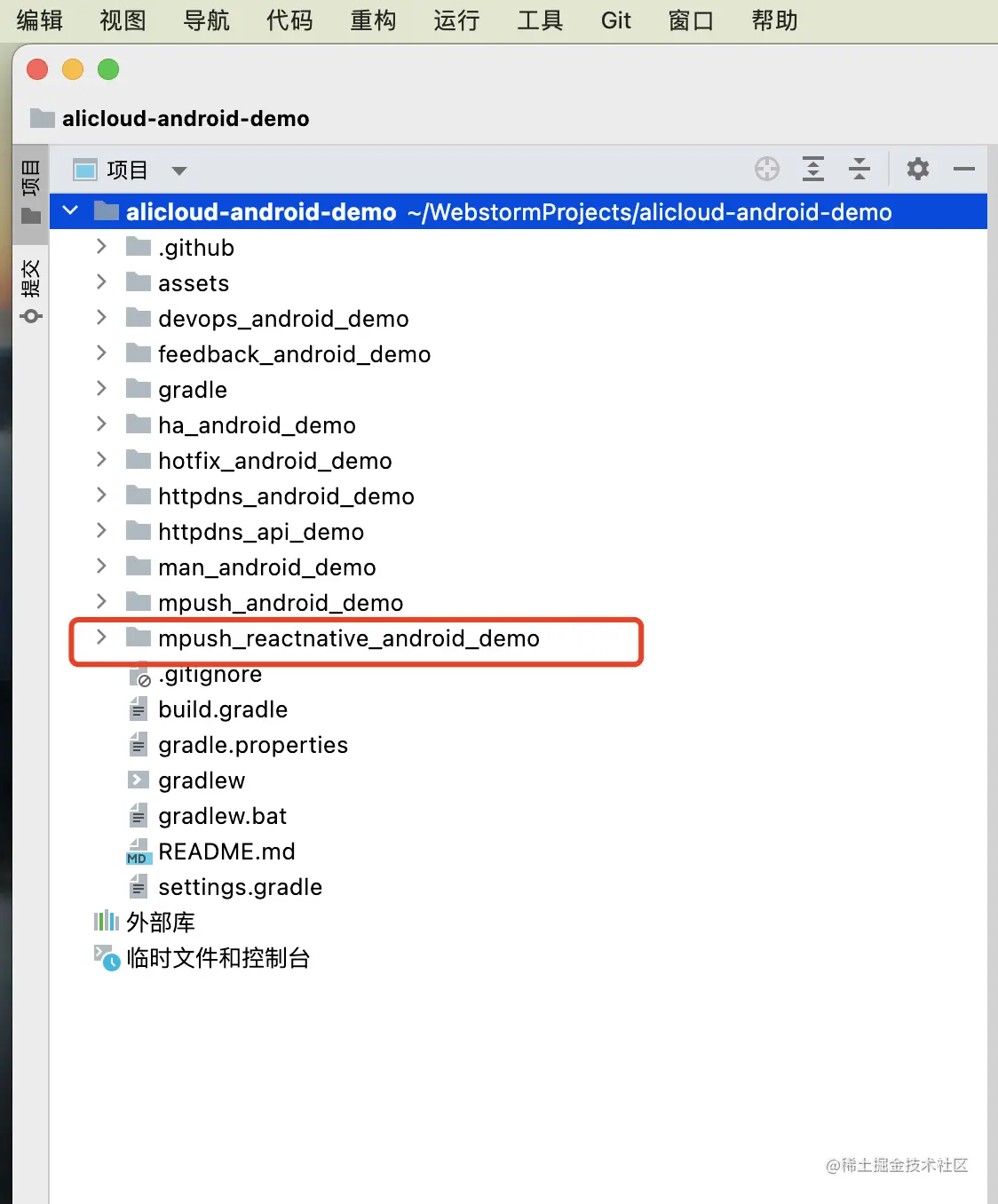998x1204 pixels.
Task: Select the build.gradle file icon
Action: (139, 709)
